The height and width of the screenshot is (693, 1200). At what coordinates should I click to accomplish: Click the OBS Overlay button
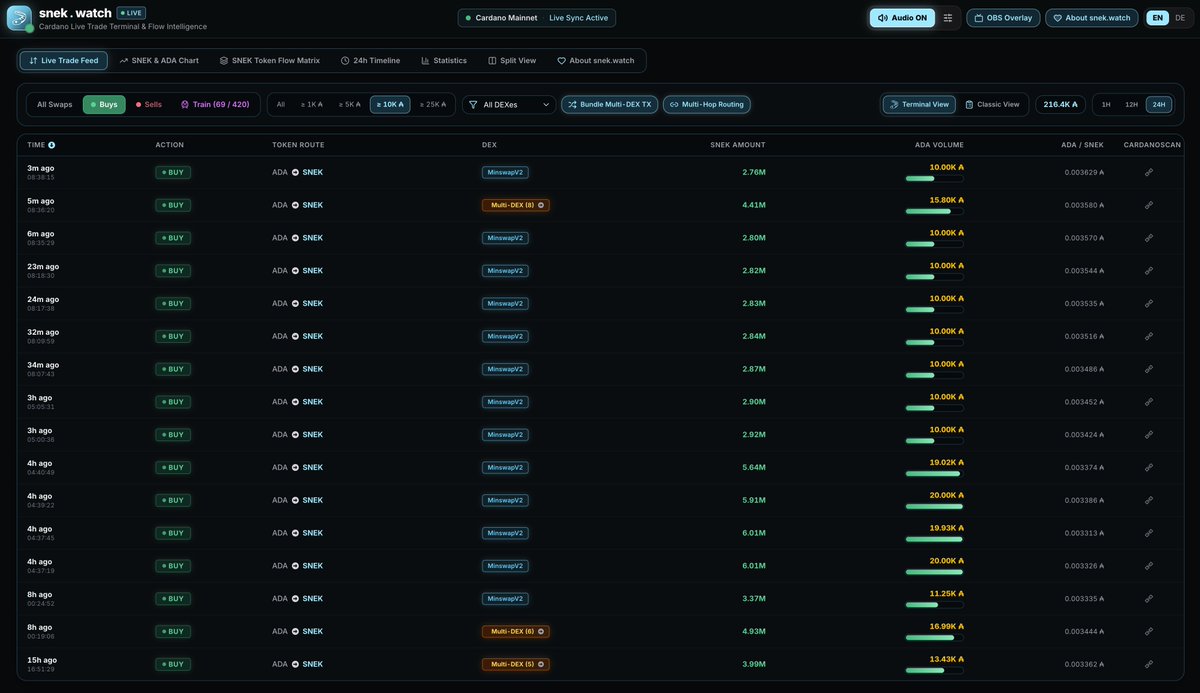pos(1003,18)
